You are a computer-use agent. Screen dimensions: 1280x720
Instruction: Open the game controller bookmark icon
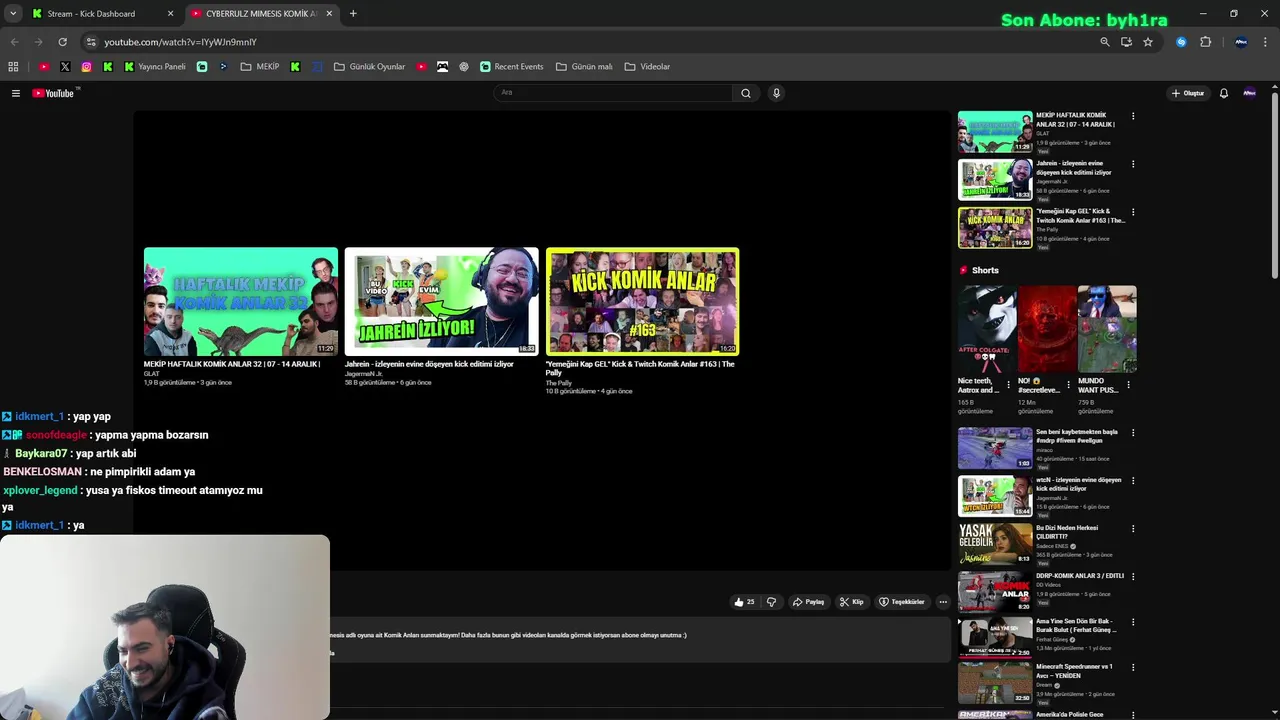coord(442,67)
